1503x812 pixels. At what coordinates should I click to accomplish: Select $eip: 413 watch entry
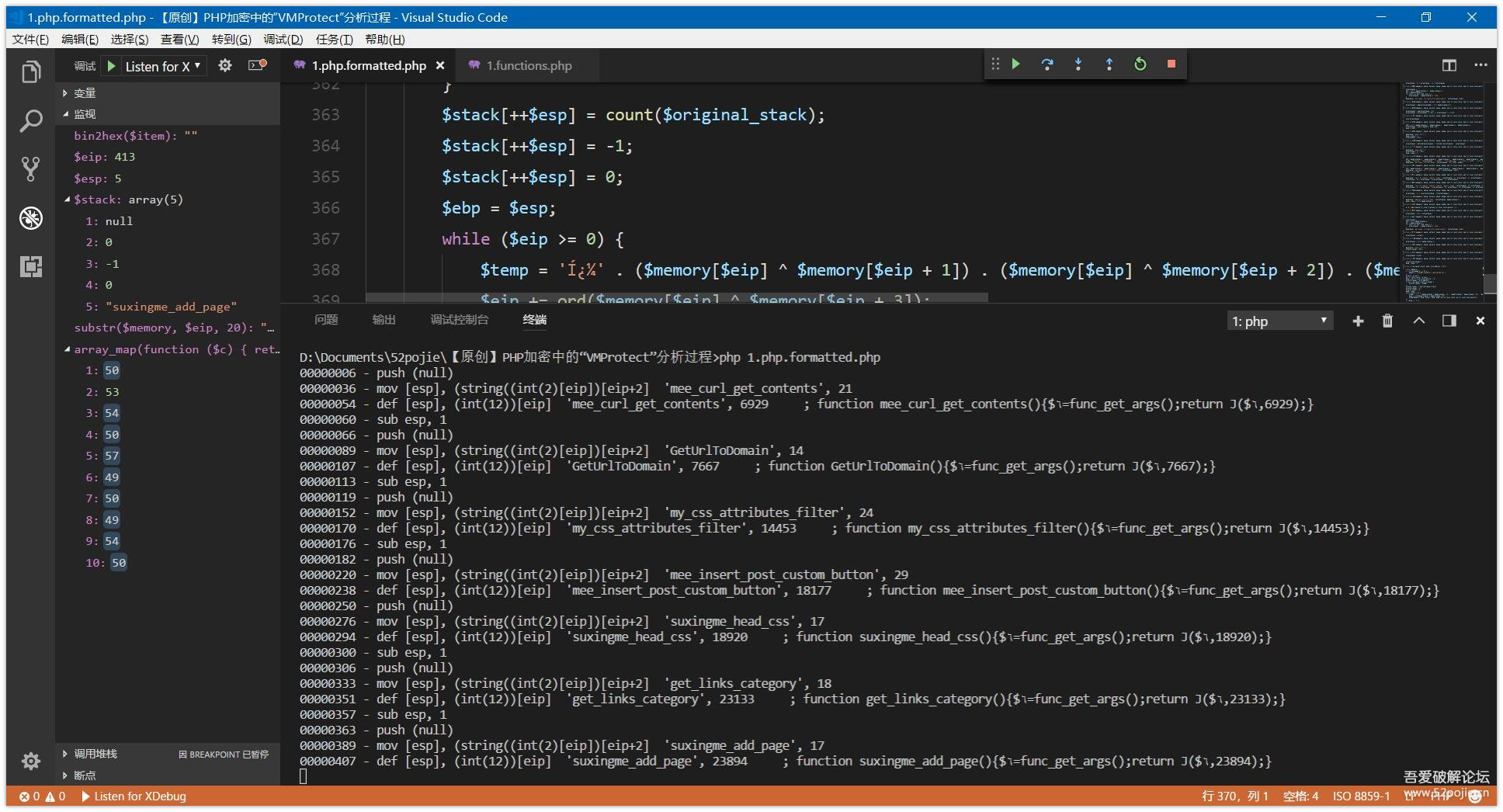click(x=168, y=157)
